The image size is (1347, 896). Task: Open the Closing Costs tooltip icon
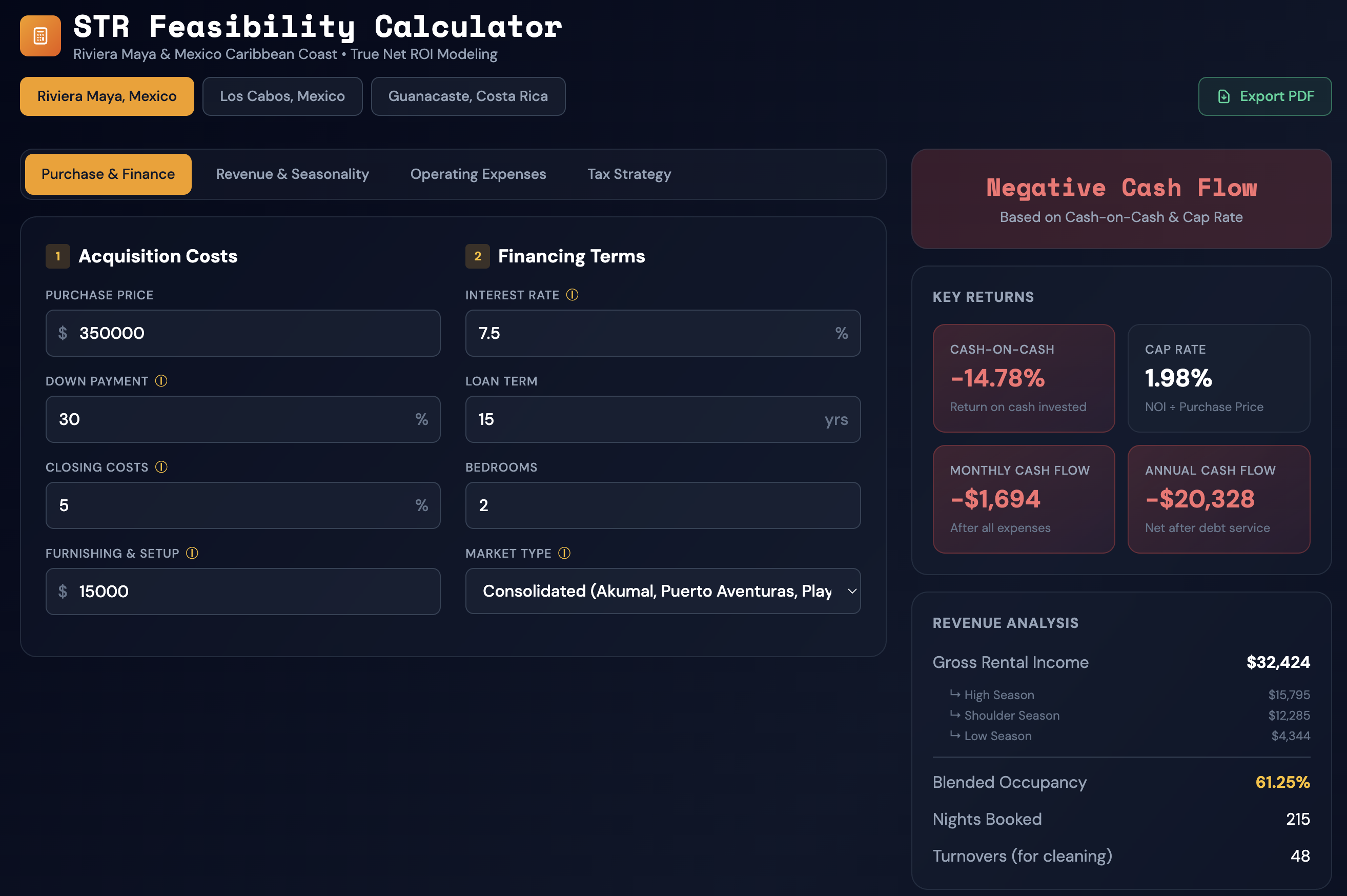pos(161,467)
